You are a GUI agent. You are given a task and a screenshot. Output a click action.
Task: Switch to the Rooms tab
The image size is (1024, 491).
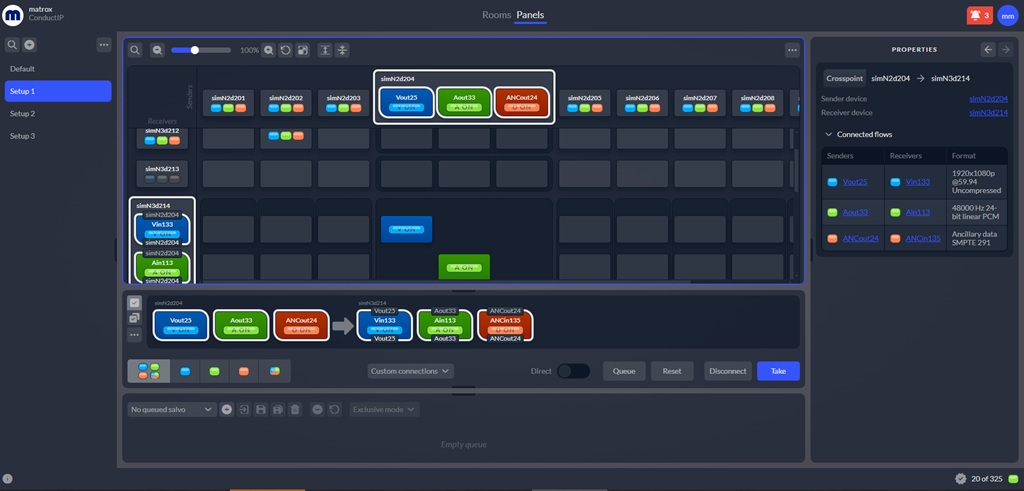(x=496, y=14)
